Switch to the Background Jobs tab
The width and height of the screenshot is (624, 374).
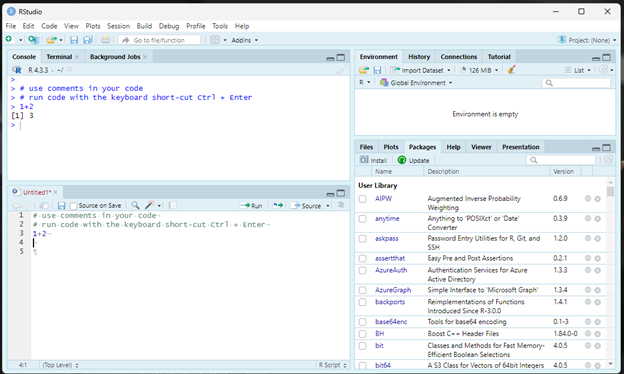coord(115,57)
